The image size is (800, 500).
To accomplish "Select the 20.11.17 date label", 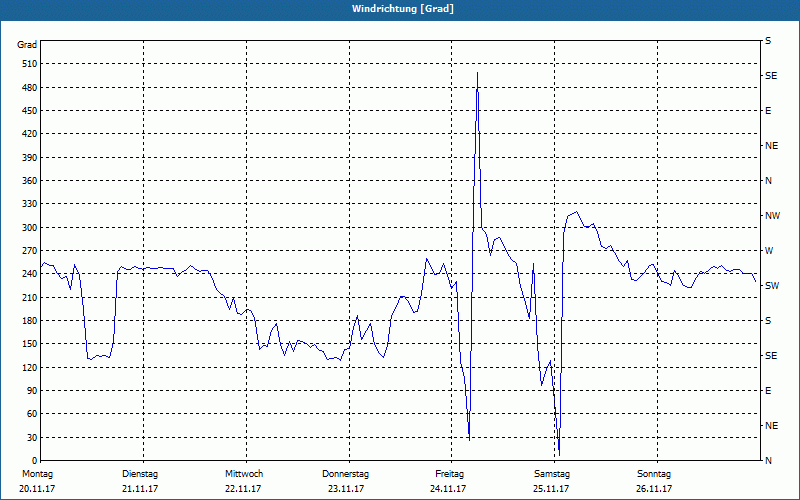I will (x=37, y=489).
